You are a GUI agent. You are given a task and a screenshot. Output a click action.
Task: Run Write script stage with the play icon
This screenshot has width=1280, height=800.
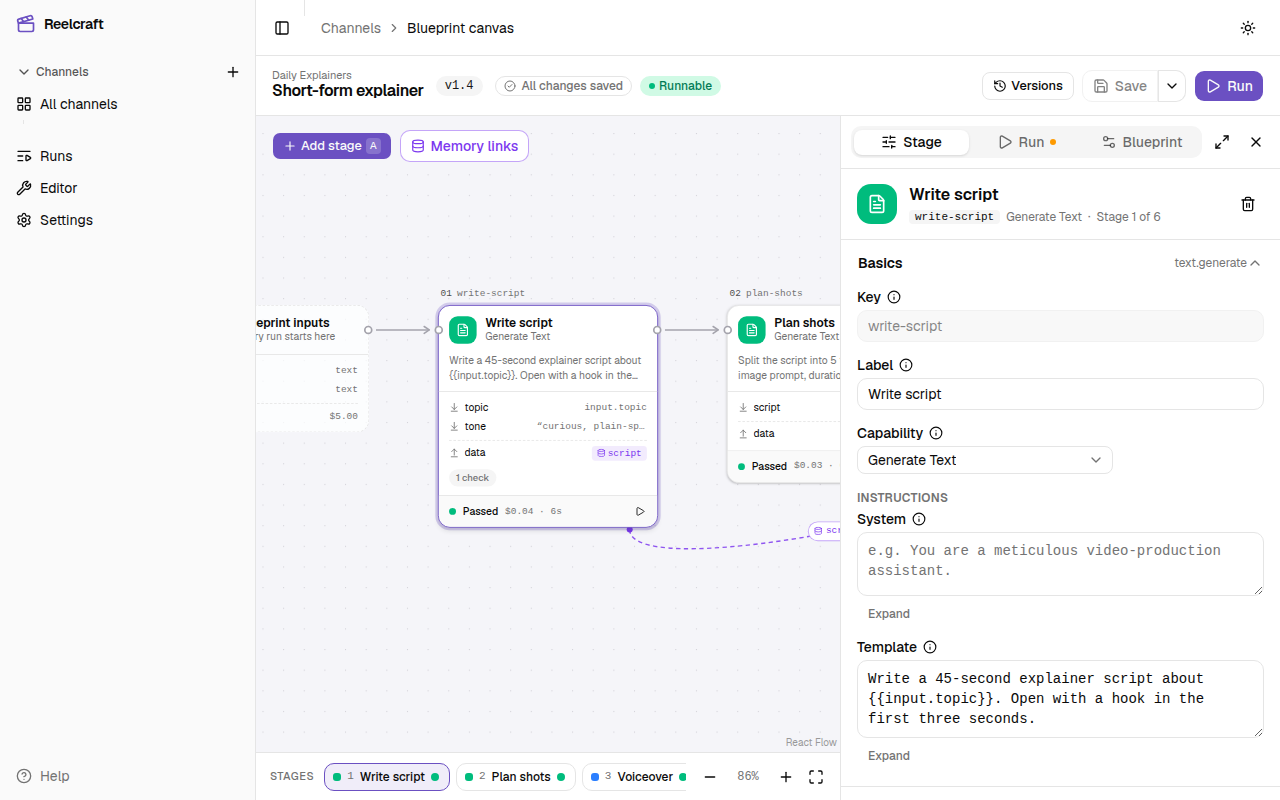(640, 511)
